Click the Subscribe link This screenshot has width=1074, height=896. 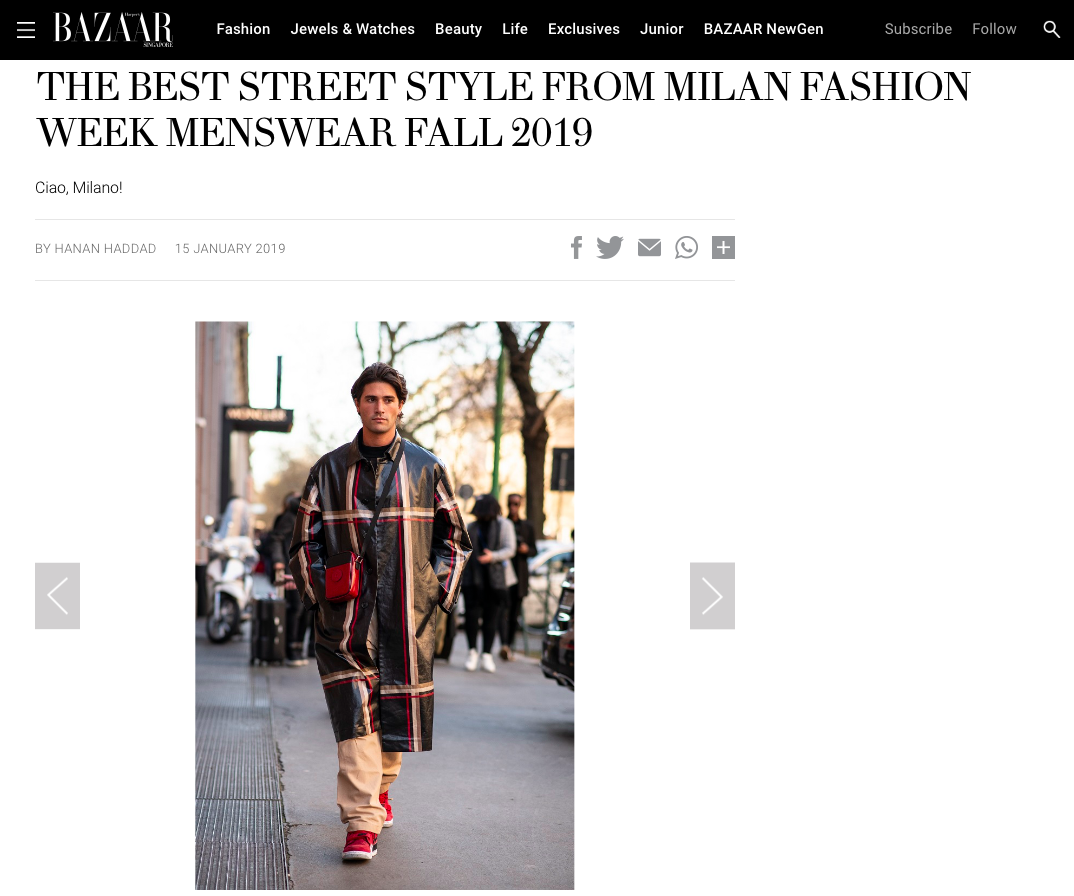click(x=918, y=29)
